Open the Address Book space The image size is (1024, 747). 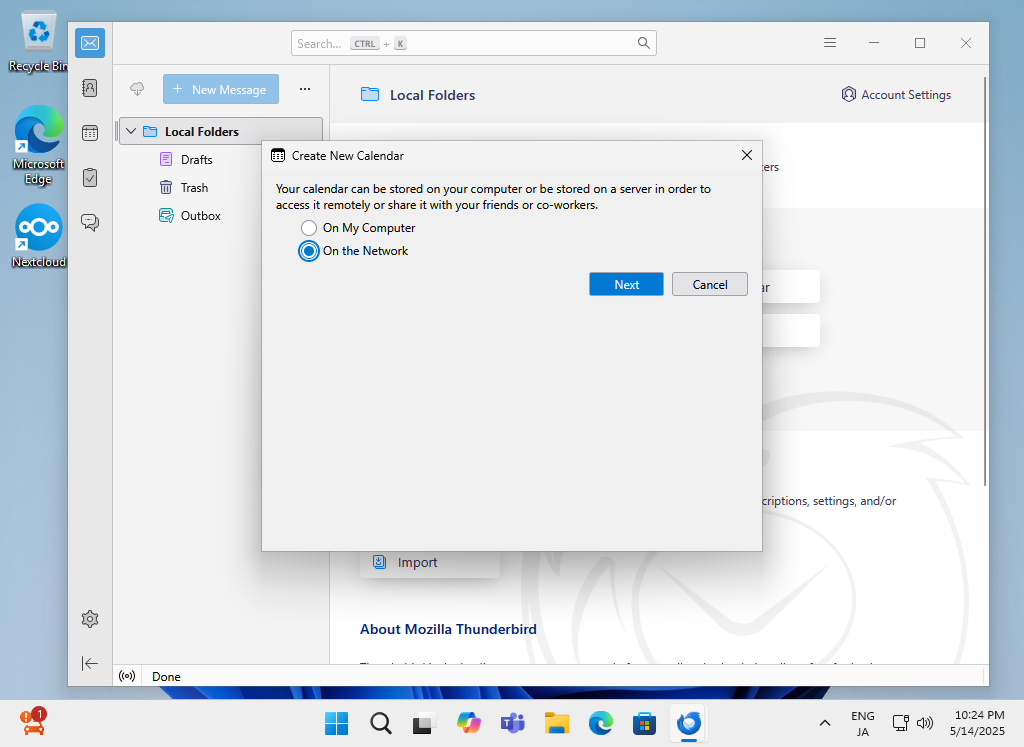tap(89, 88)
